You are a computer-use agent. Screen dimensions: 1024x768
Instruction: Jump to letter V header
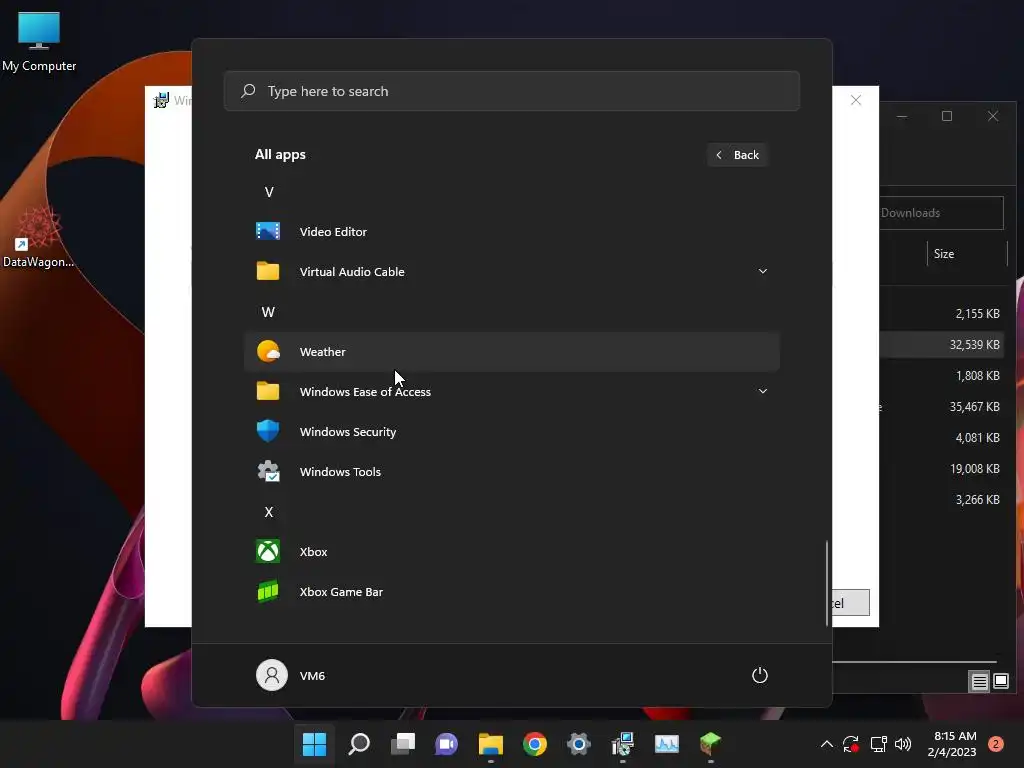[x=269, y=192]
